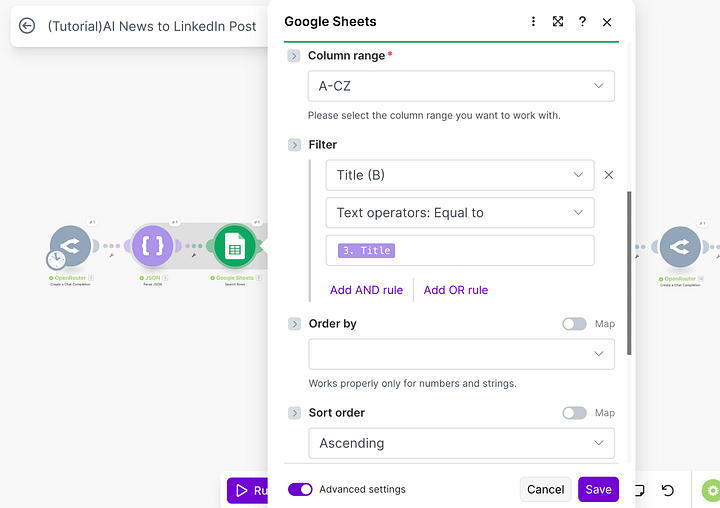Enable Map toggle for Sort order
The height and width of the screenshot is (508, 720).
(x=574, y=413)
